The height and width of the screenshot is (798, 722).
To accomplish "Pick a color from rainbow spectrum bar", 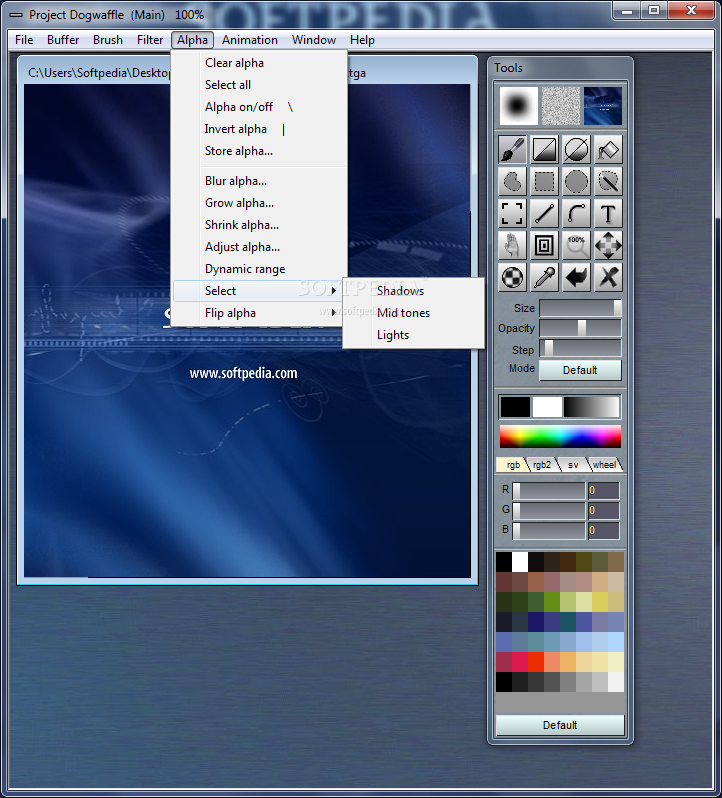I will tap(560, 437).
